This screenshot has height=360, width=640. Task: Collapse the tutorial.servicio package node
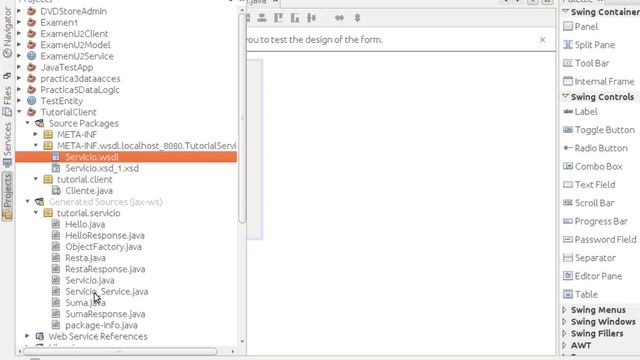[36, 213]
